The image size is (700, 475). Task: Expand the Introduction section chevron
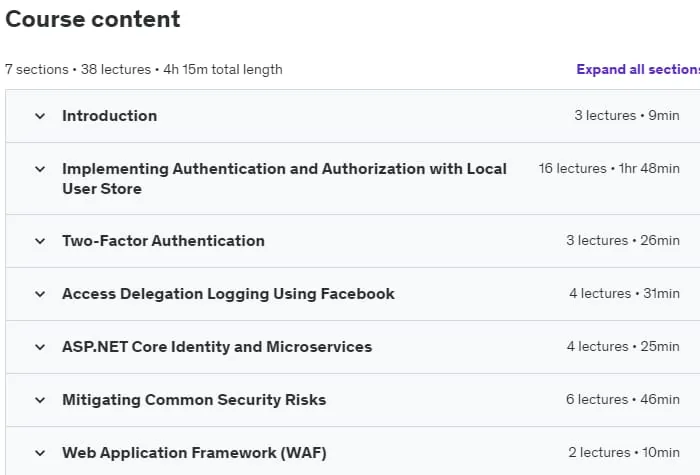coord(40,116)
